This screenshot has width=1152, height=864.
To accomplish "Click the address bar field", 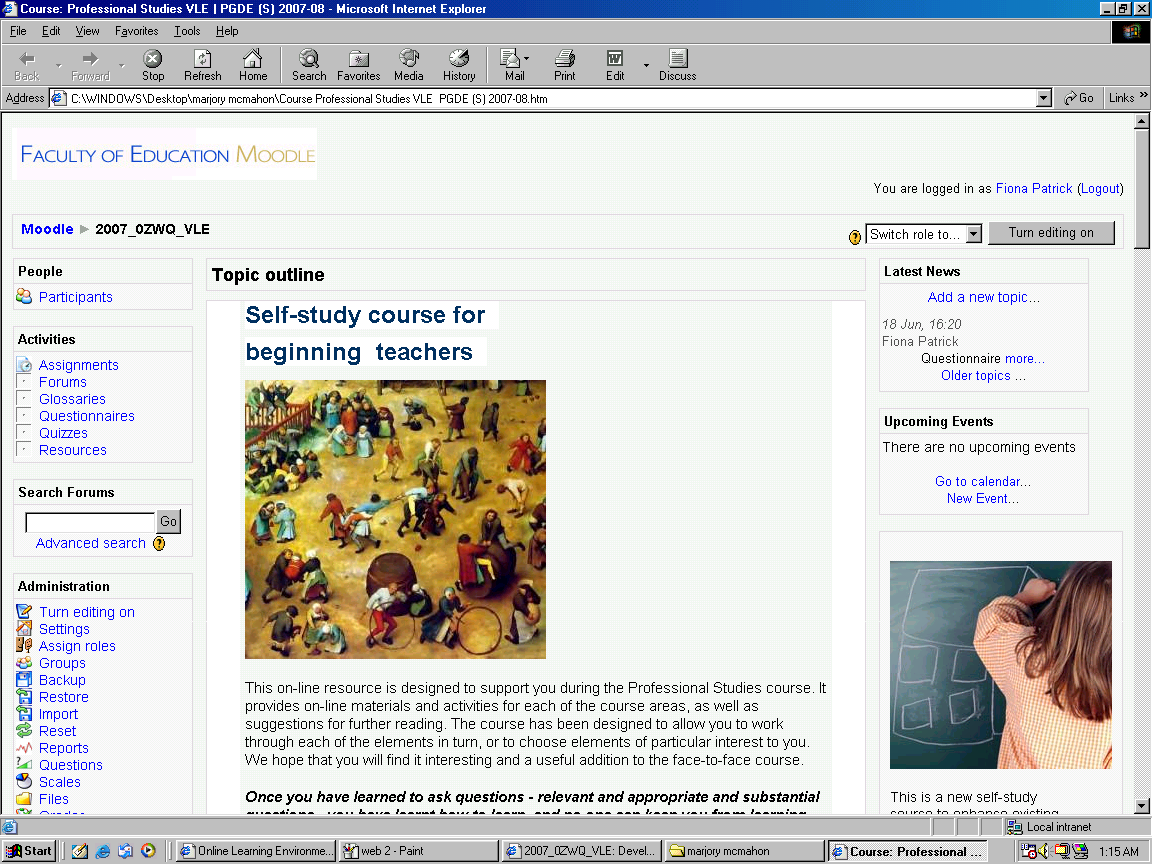I will click(x=551, y=98).
